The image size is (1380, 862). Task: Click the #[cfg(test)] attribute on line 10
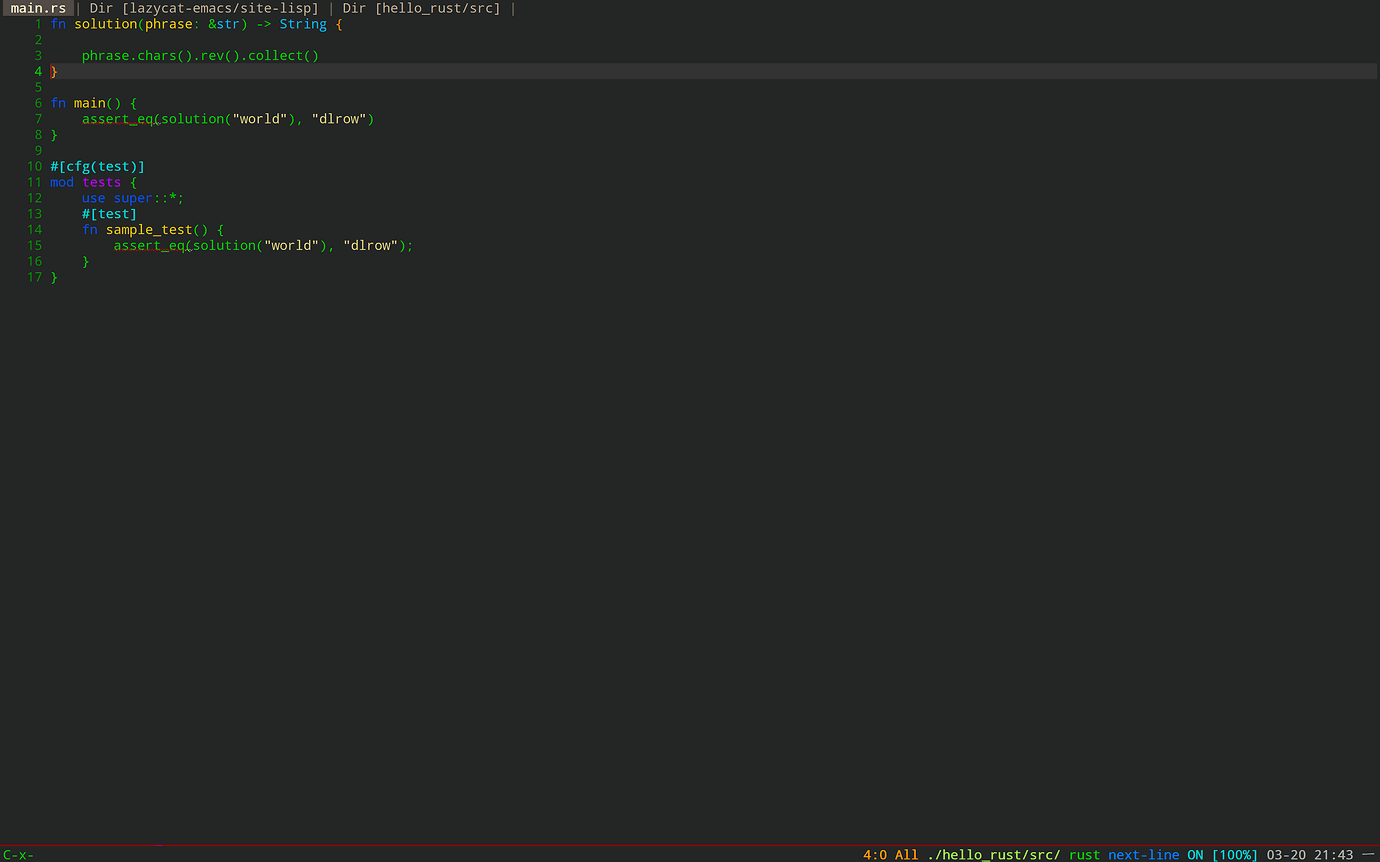[97, 167]
